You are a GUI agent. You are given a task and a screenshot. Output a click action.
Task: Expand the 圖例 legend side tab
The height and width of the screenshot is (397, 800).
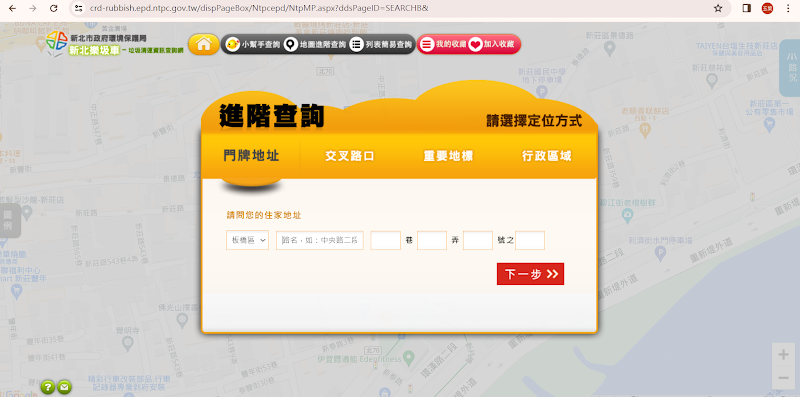click(x=9, y=220)
